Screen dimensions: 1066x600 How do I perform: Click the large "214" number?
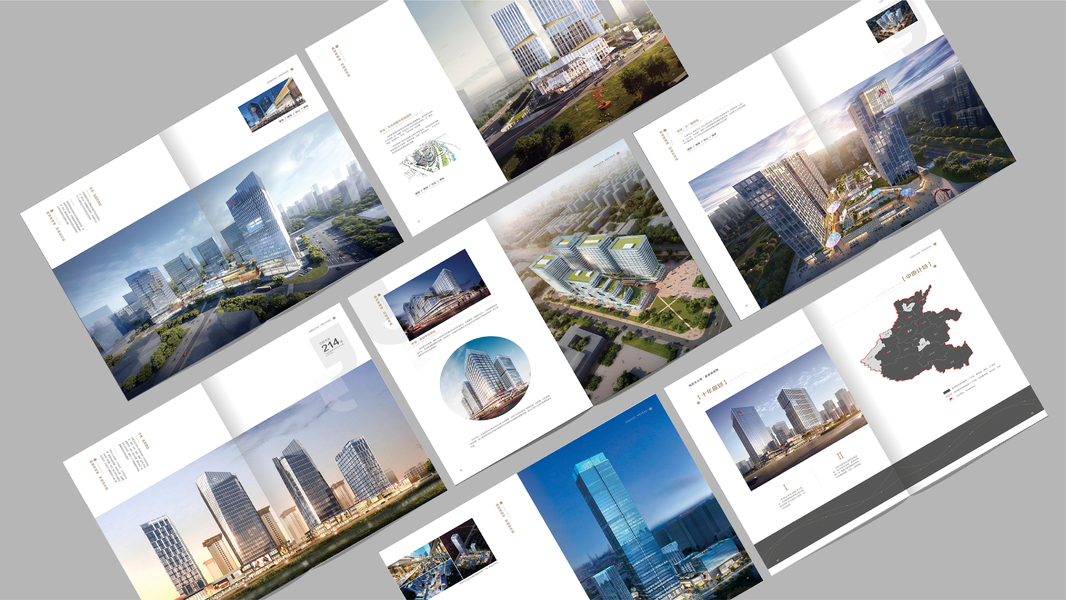coord(331,345)
